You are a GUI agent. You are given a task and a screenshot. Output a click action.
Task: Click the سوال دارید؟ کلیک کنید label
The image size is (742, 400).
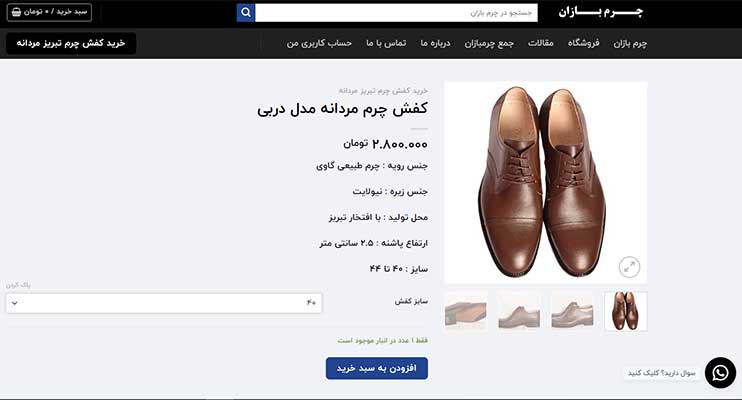point(662,373)
